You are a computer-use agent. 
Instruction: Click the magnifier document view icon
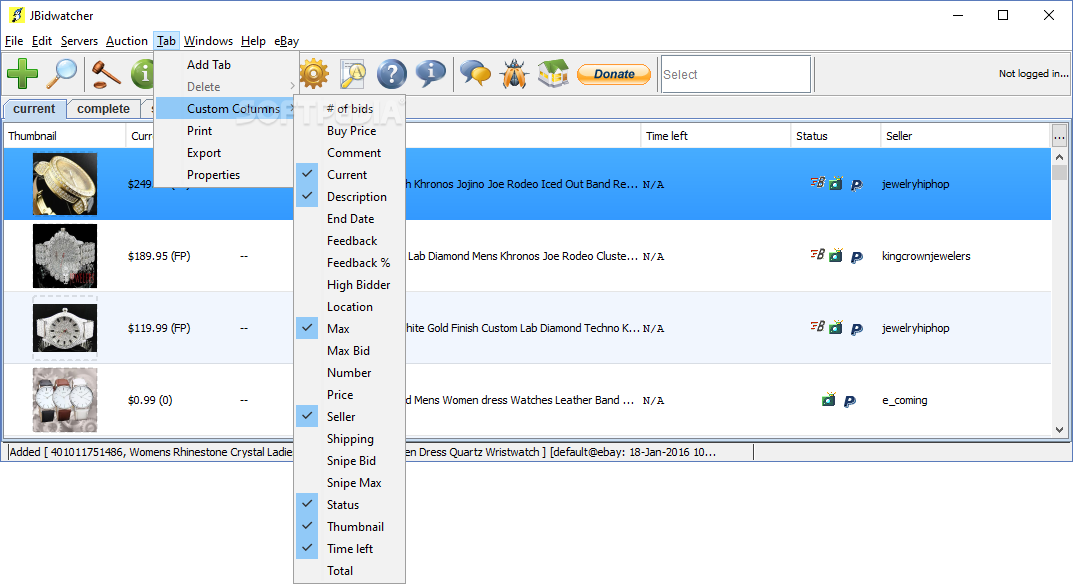tap(353, 74)
